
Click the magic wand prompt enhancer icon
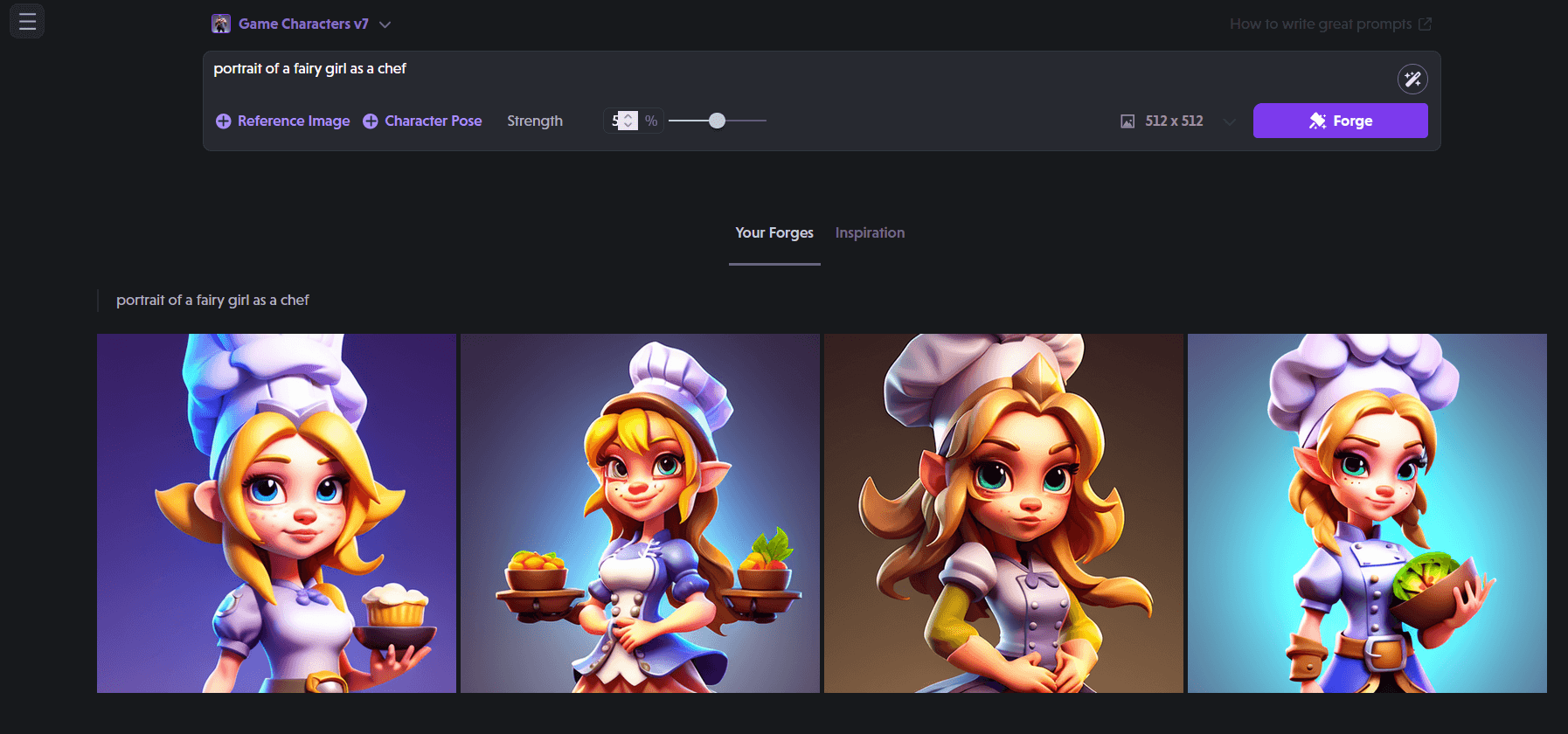[1412, 80]
